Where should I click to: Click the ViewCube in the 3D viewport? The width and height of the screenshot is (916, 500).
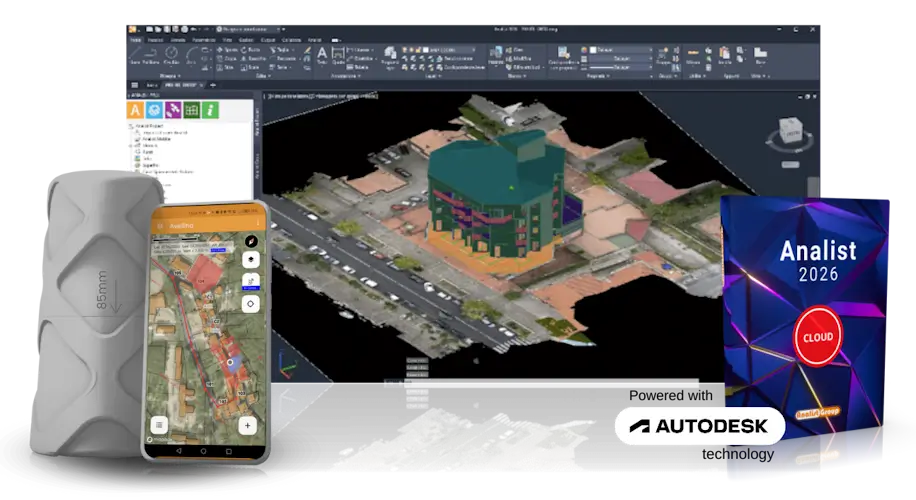click(x=790, y=130)
